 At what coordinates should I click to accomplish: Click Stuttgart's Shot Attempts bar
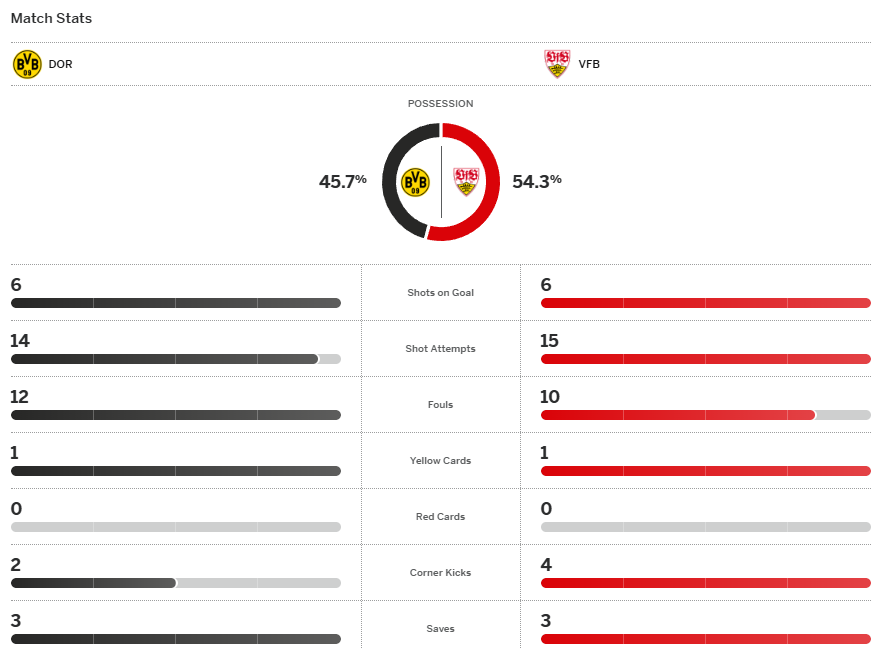pos(705,359)
